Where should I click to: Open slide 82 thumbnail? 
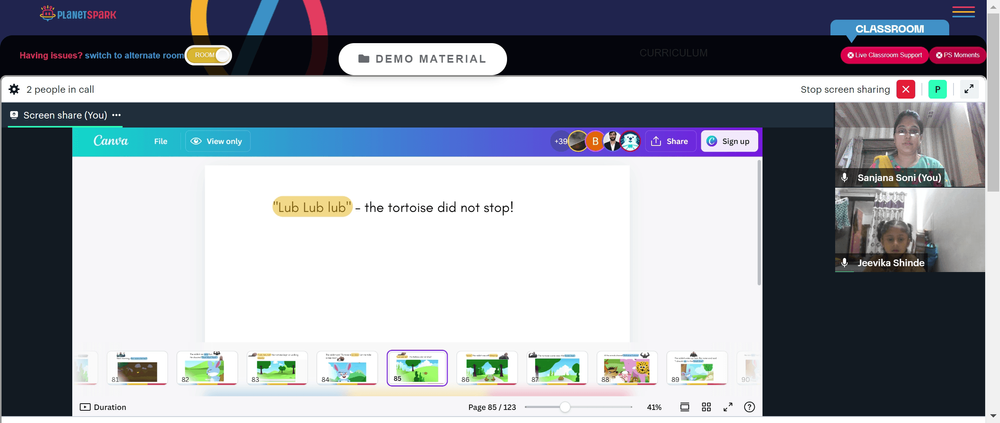(x=207, y=368)
